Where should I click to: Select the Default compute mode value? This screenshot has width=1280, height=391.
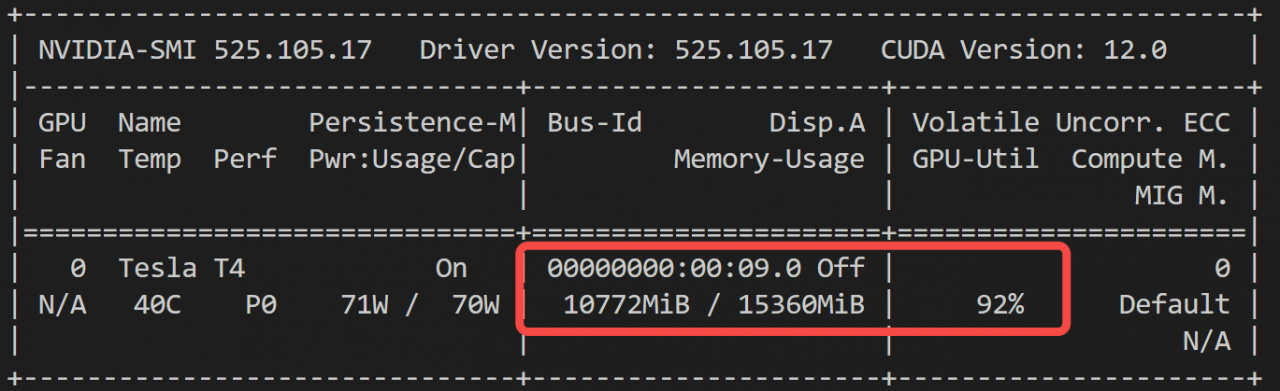tap(1174, 304)
